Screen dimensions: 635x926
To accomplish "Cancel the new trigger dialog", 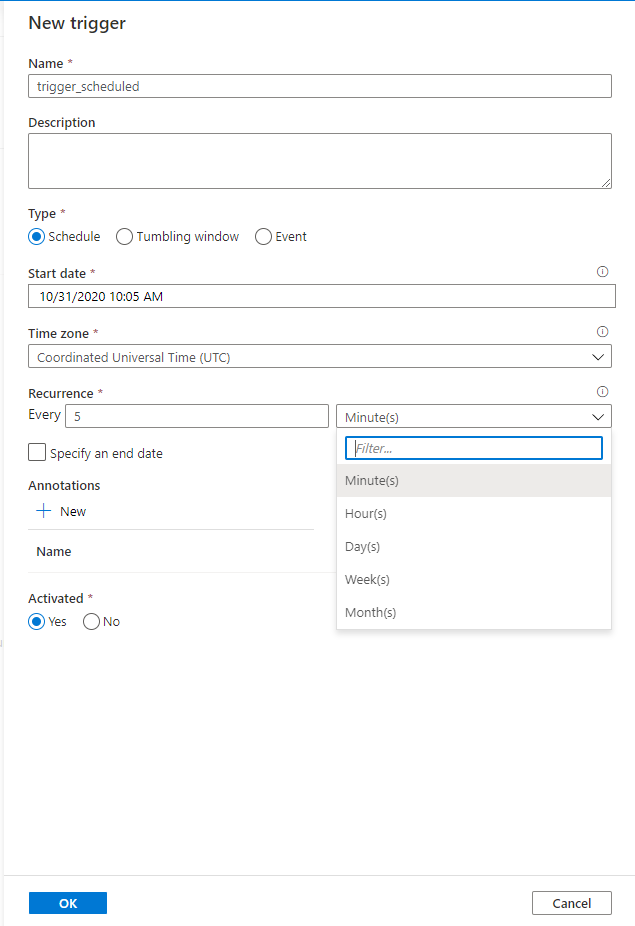I will [x=571, y=903].
